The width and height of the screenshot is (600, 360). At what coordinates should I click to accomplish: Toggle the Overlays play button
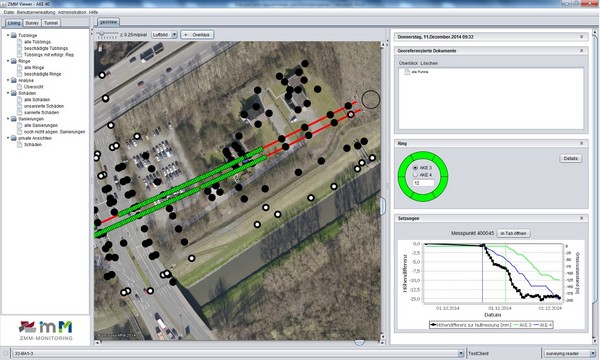(197, 34)
